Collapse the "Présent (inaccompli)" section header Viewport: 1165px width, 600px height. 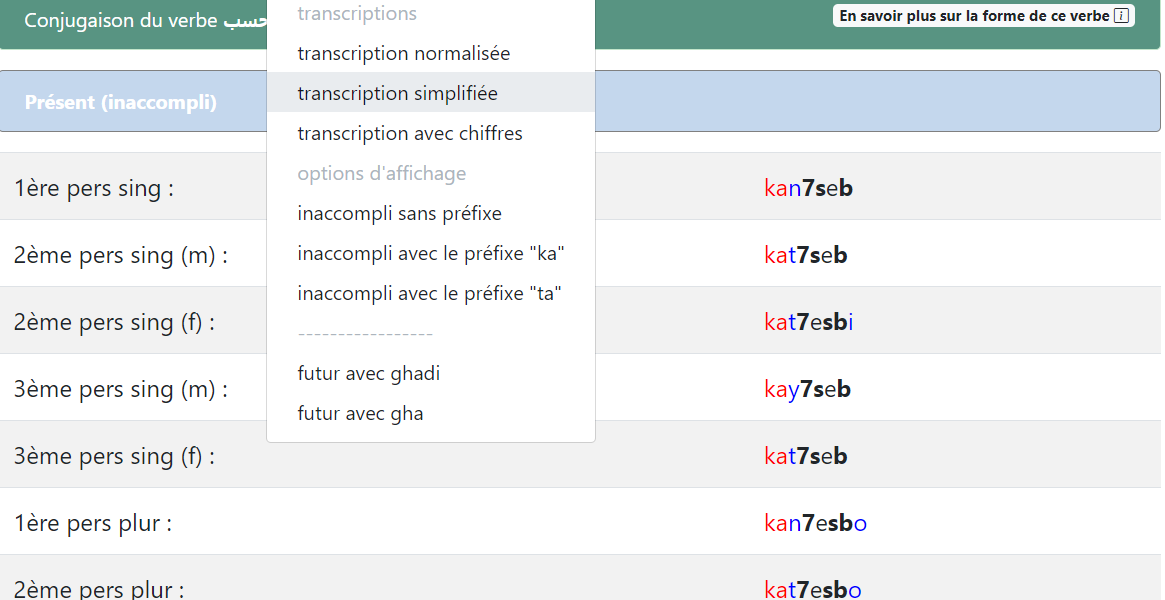120,102
